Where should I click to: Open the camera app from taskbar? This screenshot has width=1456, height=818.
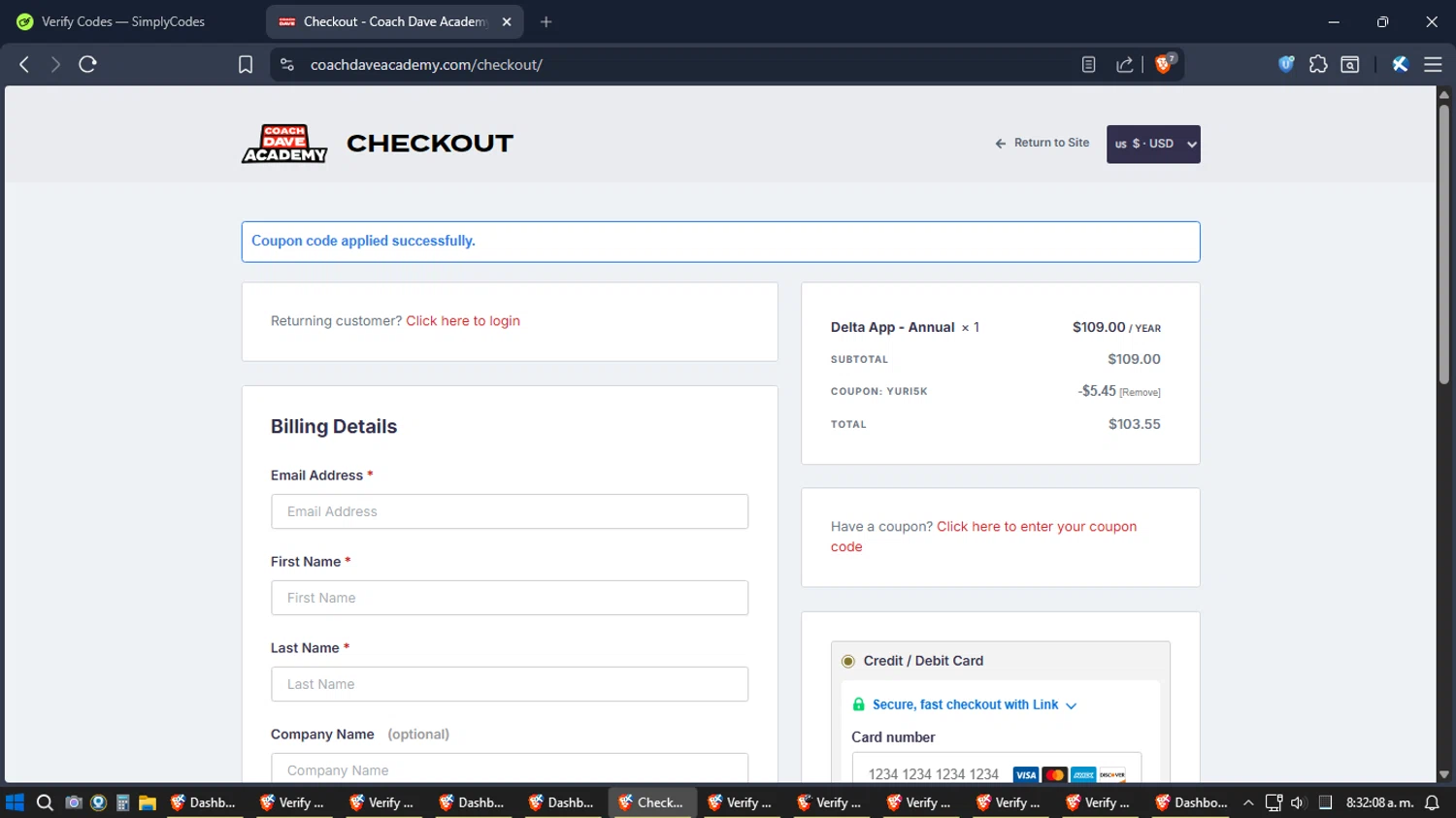coord(73,802)
